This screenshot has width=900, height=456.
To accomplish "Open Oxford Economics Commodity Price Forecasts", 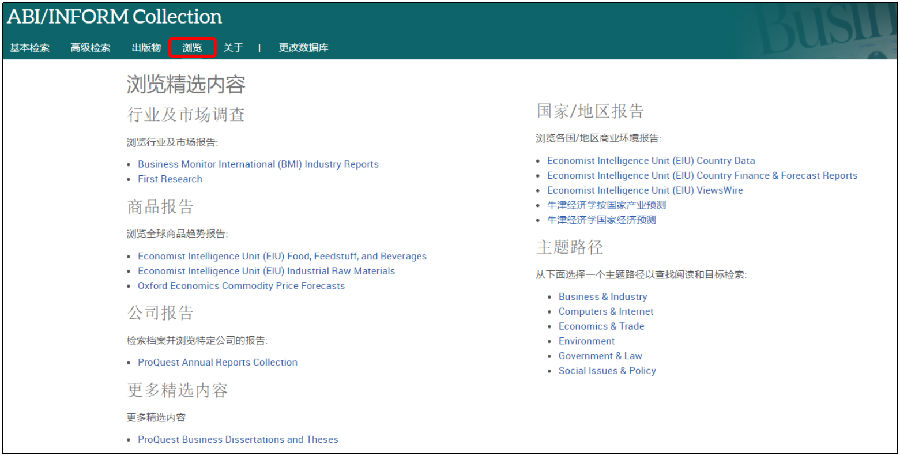I will [x=241, y=286].
